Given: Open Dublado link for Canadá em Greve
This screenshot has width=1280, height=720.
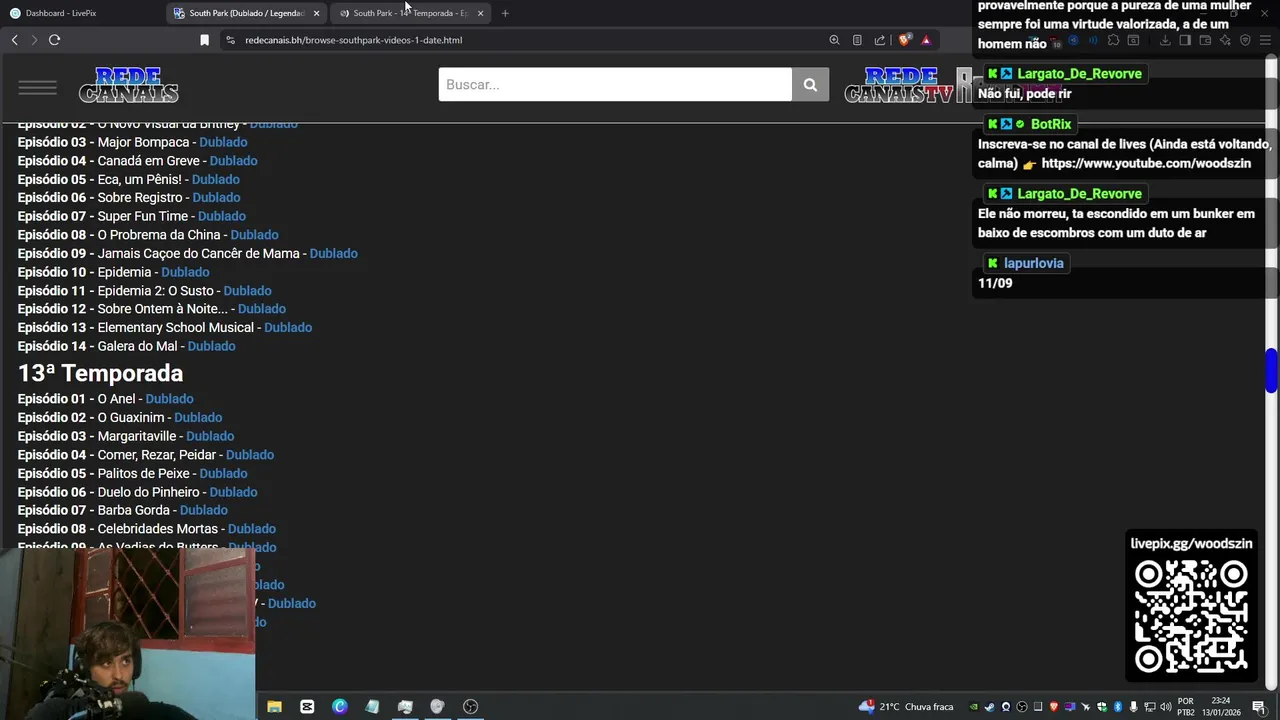Looking at the screenshot, I should point(233,161).
